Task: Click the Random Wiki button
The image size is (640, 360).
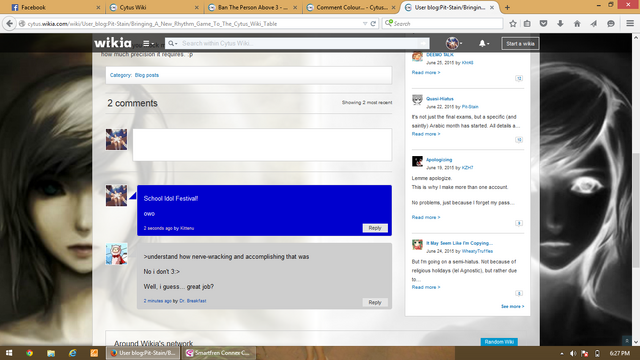Action: click(x=499, y=342)
